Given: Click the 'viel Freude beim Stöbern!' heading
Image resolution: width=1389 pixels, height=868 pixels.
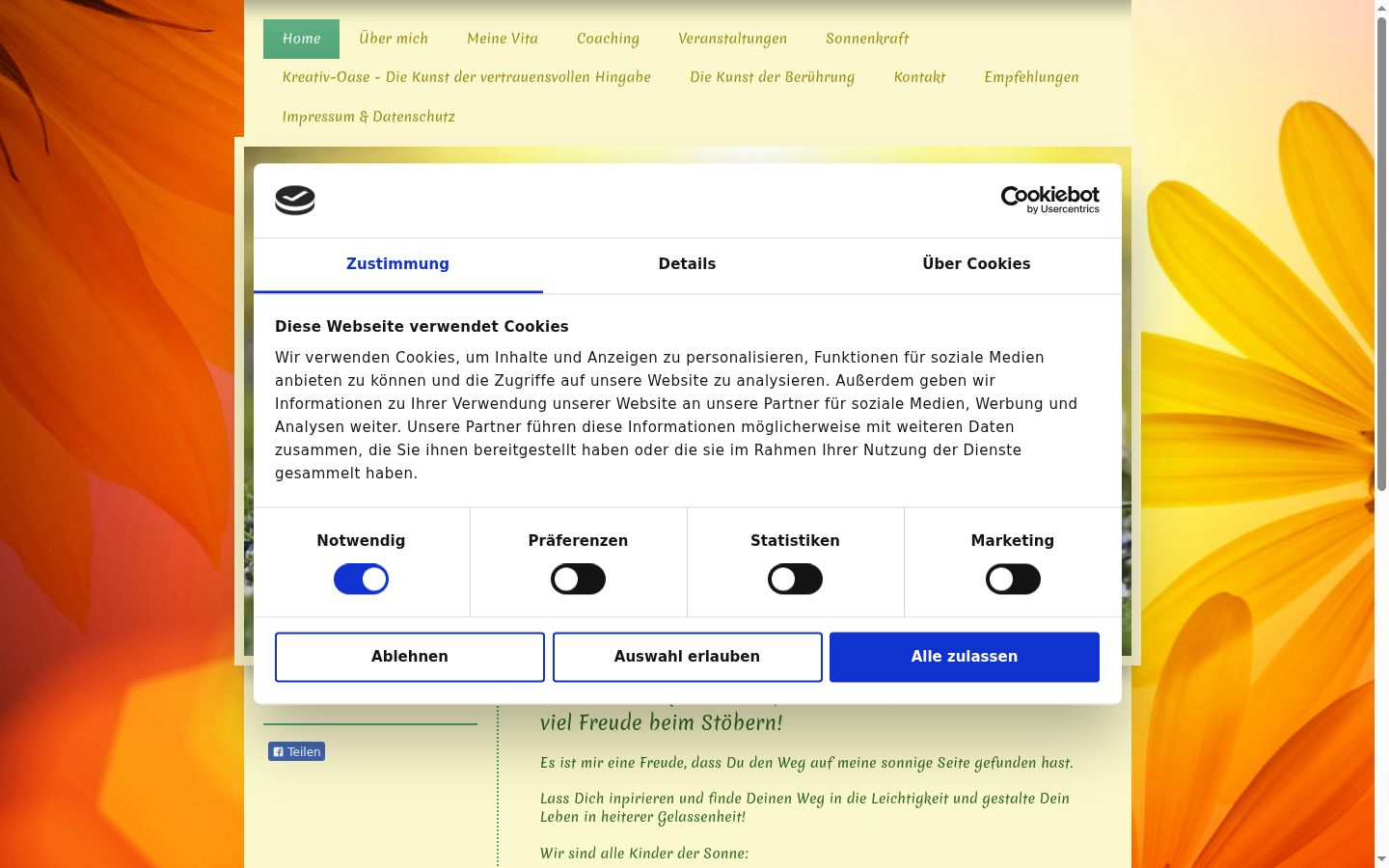Looking at the screenshot, I should coord(661,722).
